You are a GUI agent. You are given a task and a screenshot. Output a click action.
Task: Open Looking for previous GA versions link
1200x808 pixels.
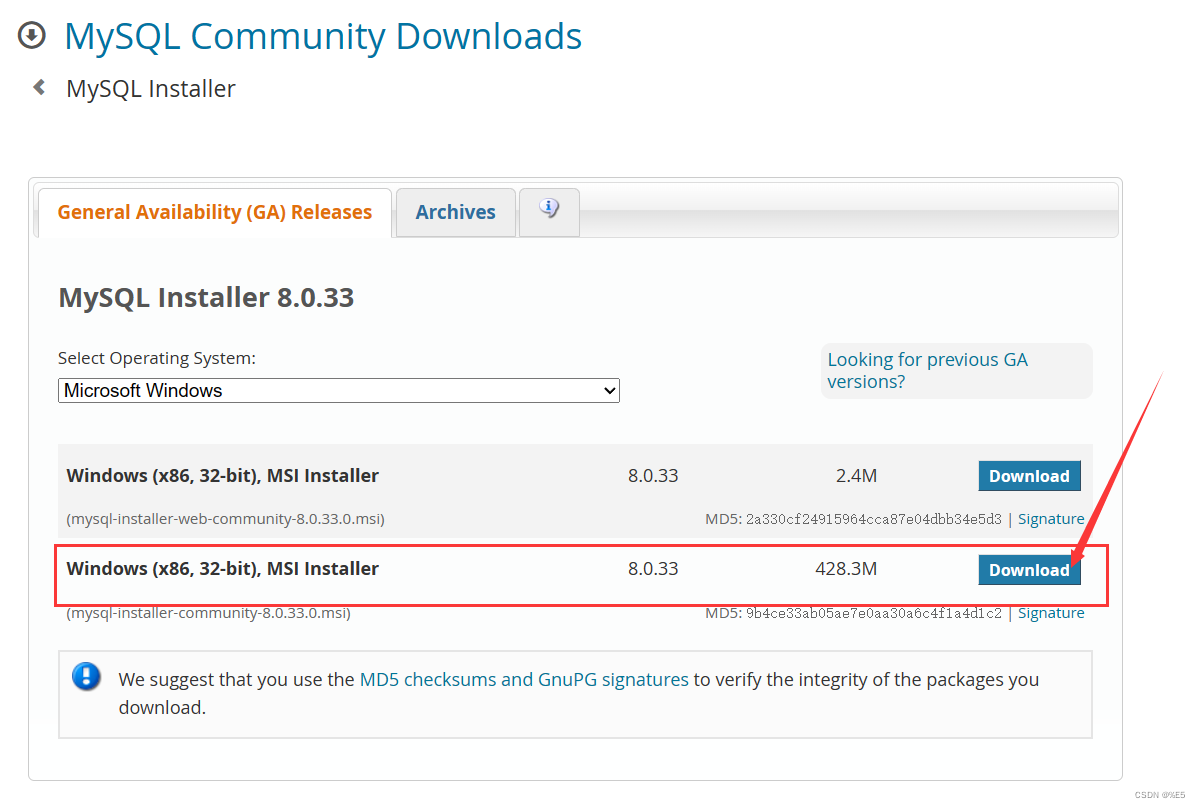(x=927, y=370)
